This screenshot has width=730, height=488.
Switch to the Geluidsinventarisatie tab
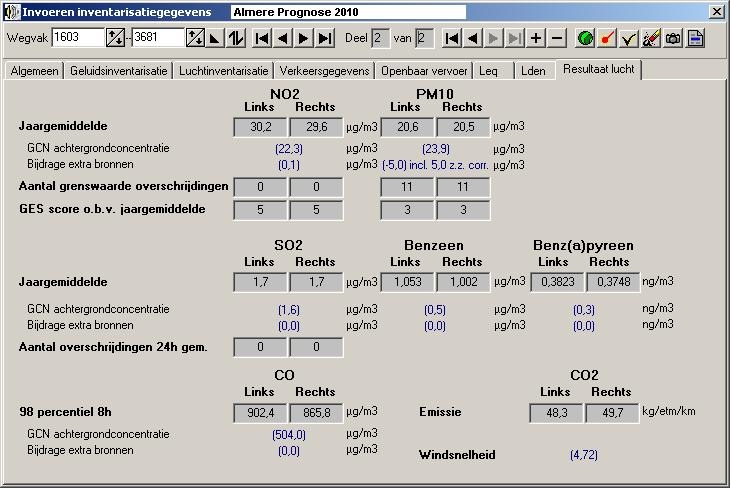pos(118,71)
